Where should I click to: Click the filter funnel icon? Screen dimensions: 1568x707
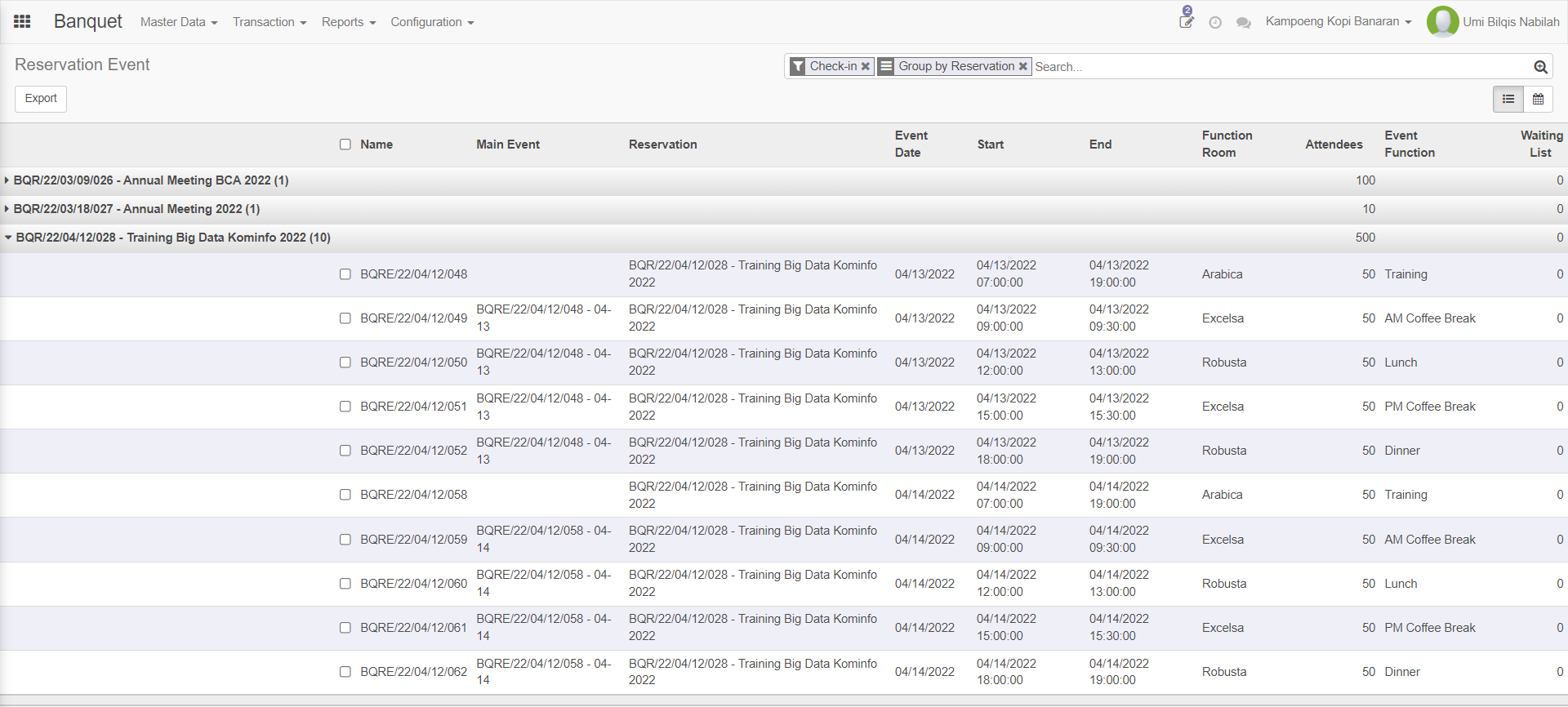(x=798, y=67)
